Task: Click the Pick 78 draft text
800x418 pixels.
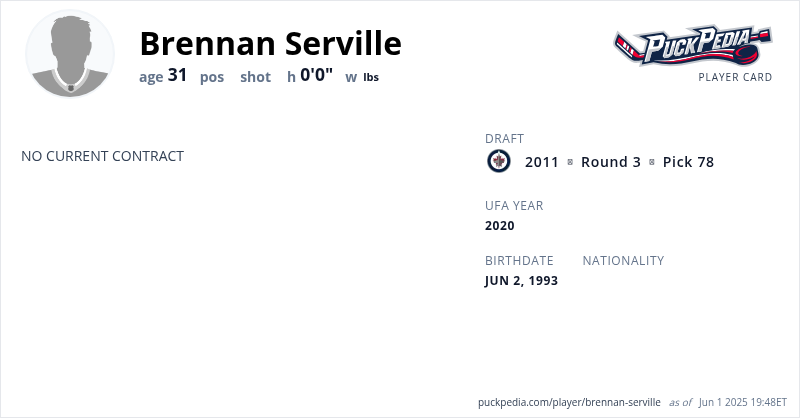Action: point(688,162)
